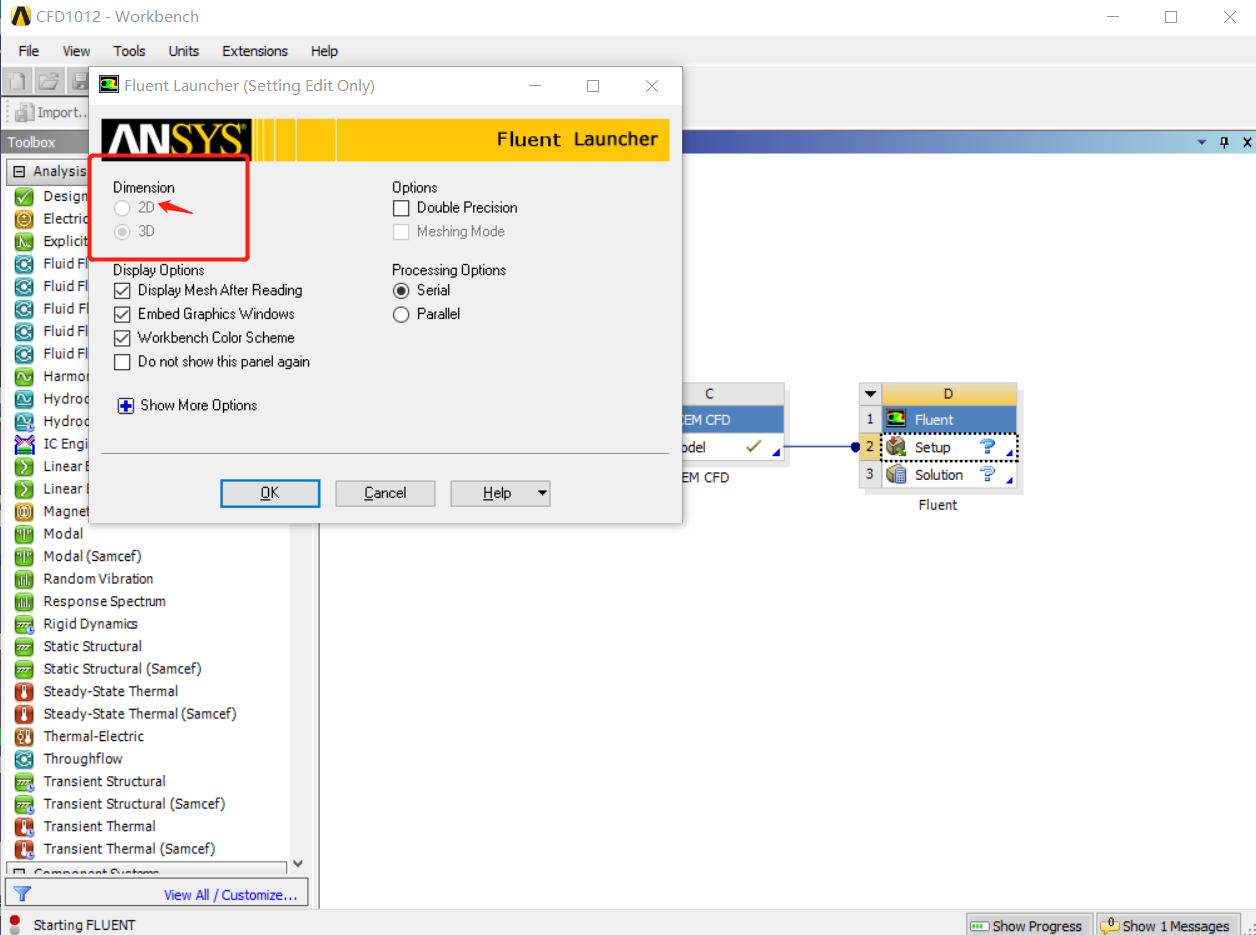
Task: Select Parallel processing option
Action: (401, 314)
